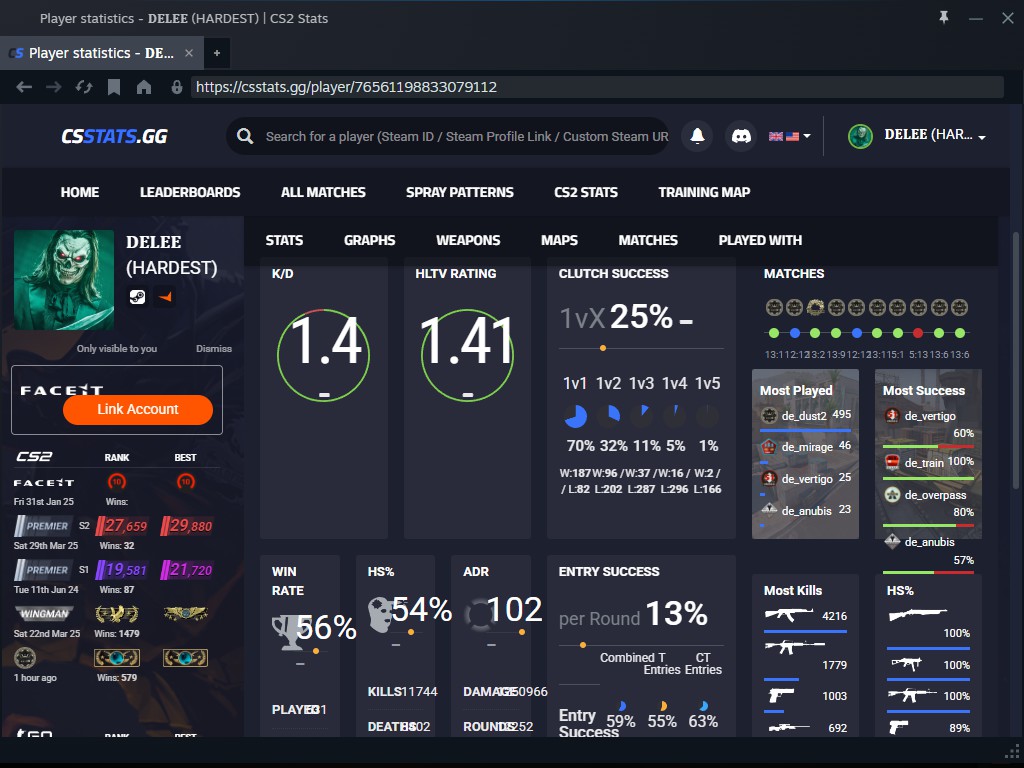Click the orange icon beside Steam icon
Screen dimensions: 1024x768
click(165, 296)
